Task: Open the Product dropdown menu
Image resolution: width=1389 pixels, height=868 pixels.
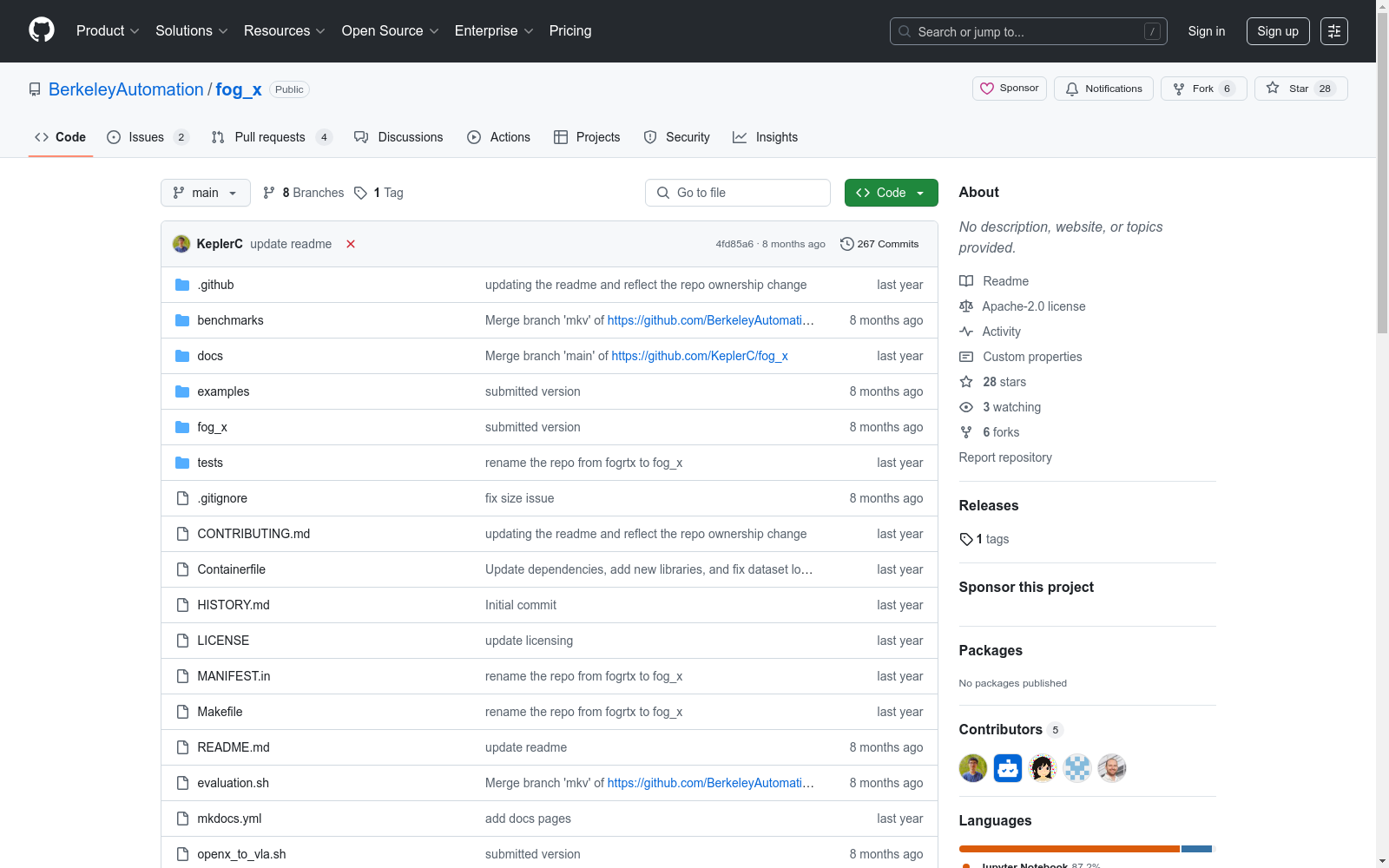Action: tap(108, 31)
